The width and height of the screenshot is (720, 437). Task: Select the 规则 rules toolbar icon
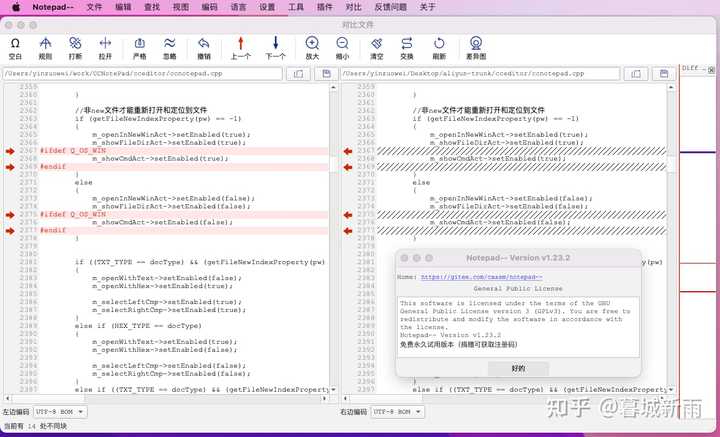coord(45,48)
